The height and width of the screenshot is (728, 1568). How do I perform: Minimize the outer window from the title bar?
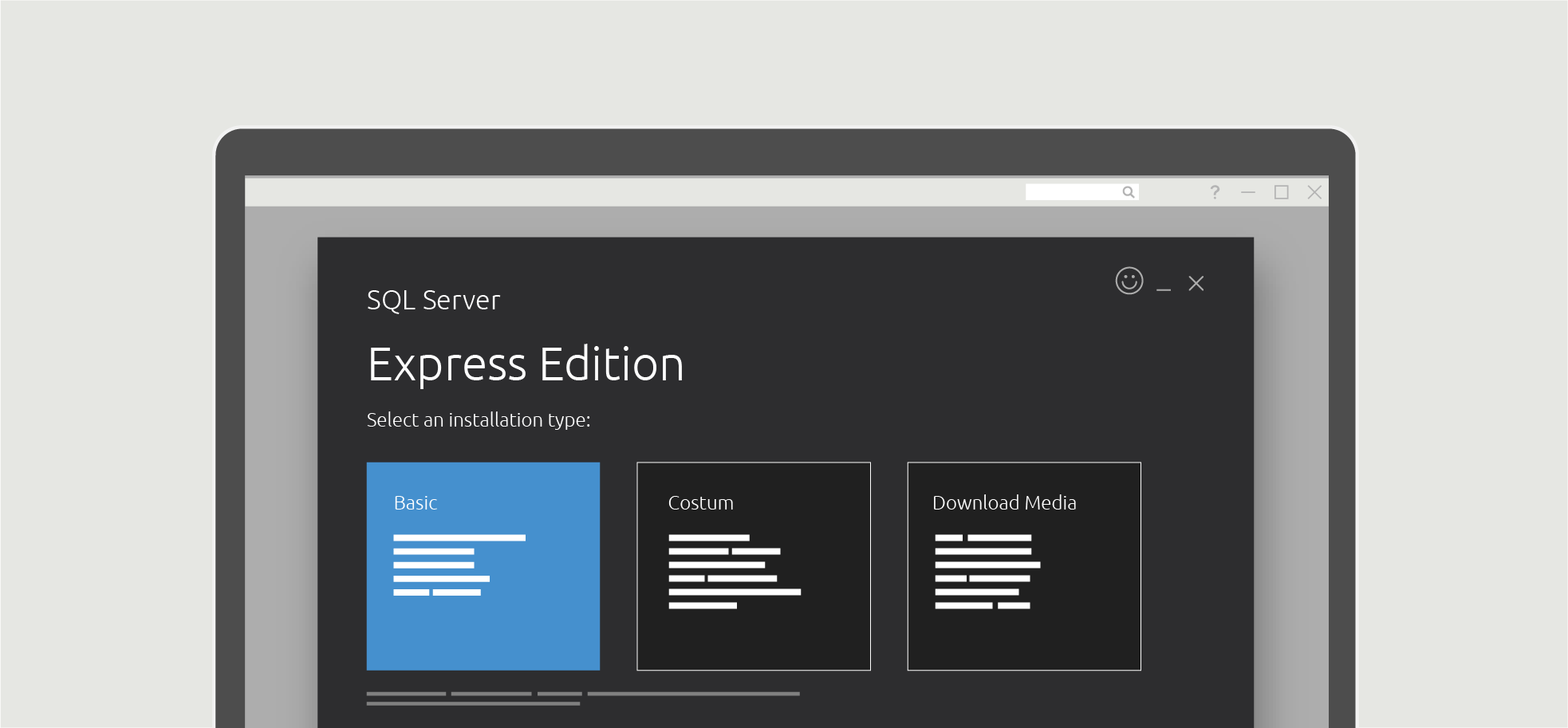pyautogui.click(x=1247, y=192)
